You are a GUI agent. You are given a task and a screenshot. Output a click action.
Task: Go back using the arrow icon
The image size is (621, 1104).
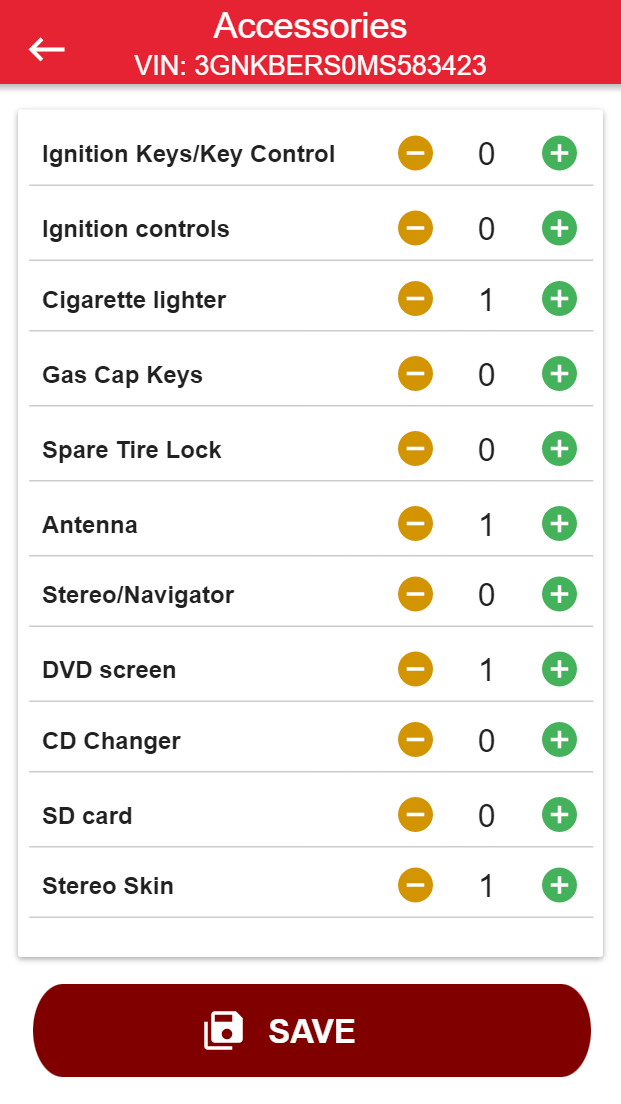click(47, 48)
